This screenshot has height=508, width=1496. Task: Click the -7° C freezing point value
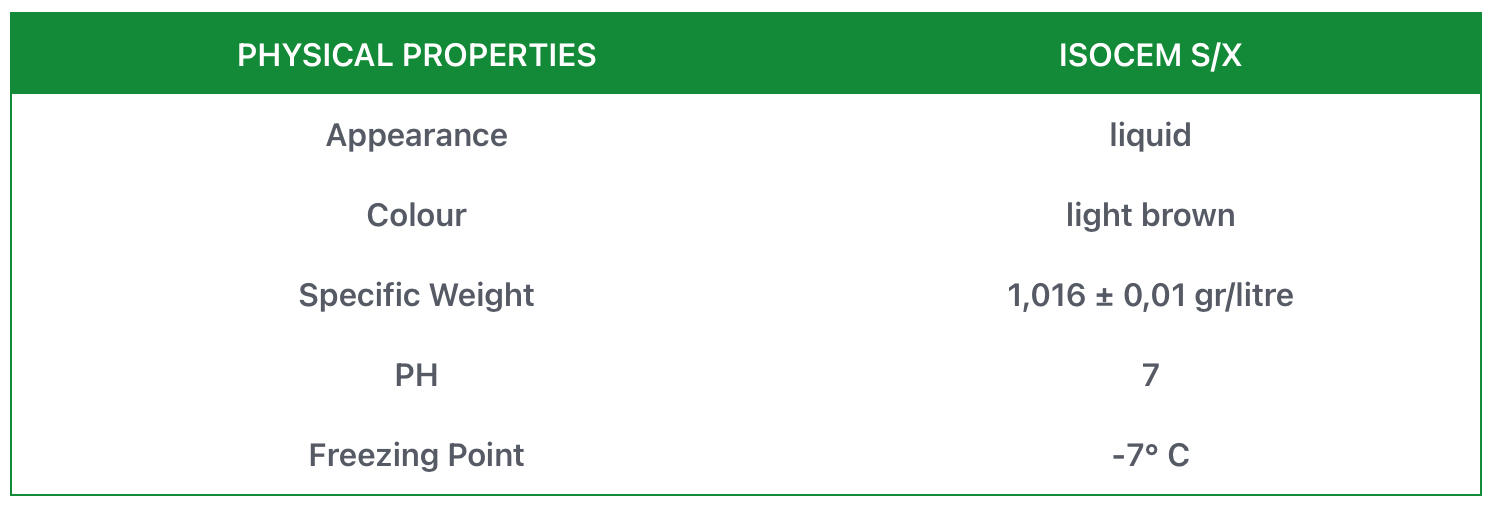(1150, 455)
